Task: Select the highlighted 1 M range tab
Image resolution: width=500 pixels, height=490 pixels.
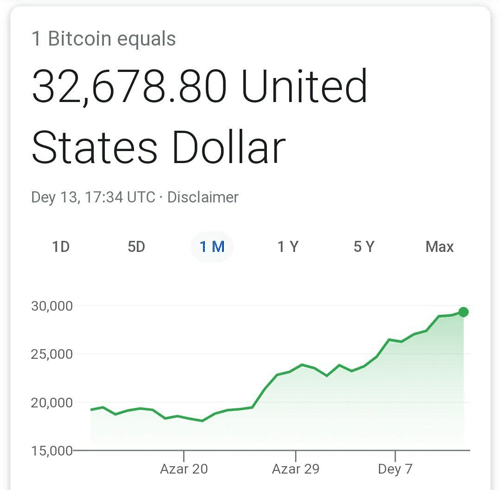Action: 212,247
